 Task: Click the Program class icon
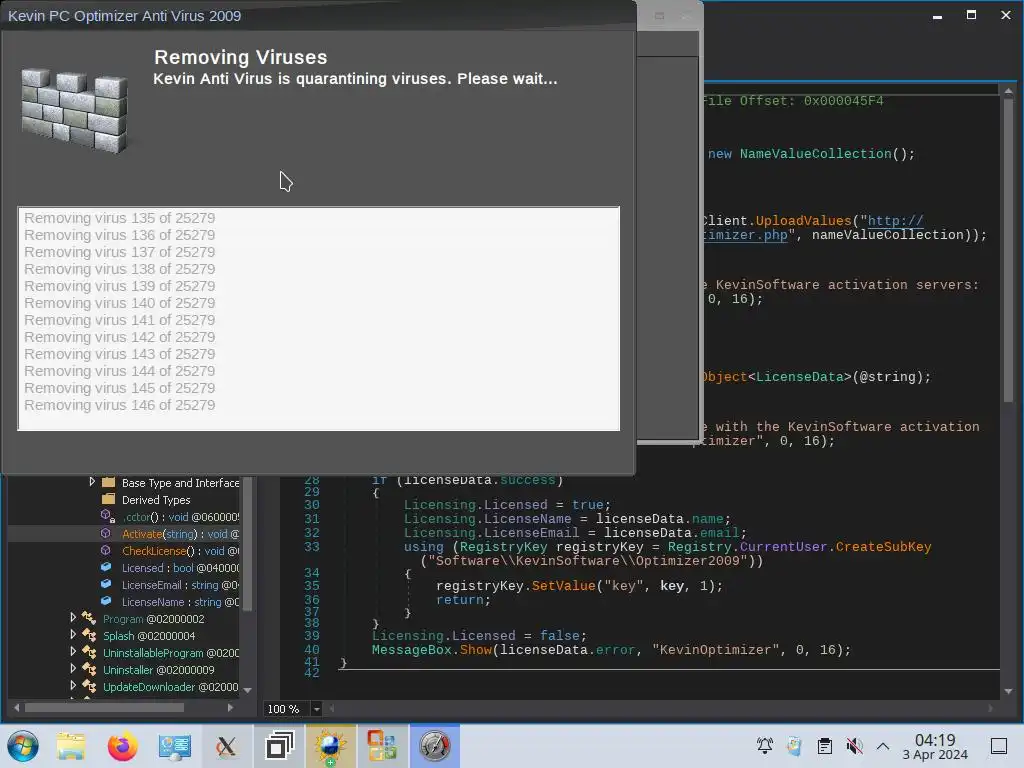coord(89,618)
